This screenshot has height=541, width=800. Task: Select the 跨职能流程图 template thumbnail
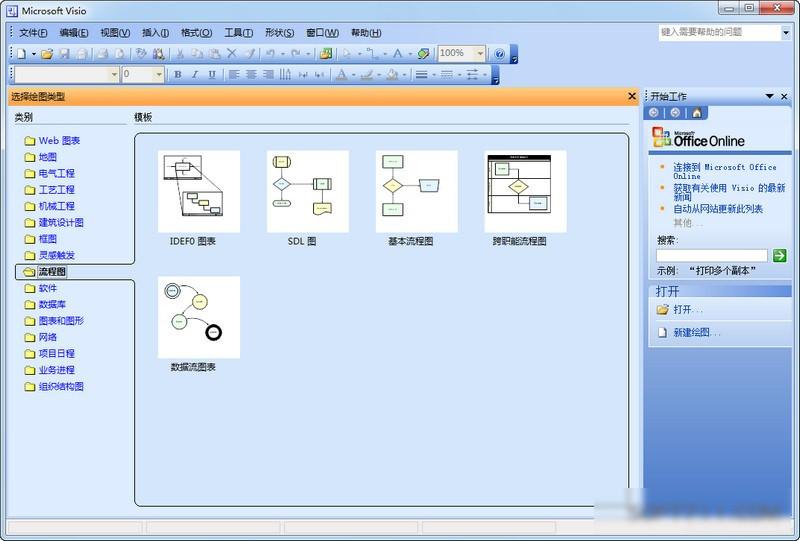[x=525, y=191]
